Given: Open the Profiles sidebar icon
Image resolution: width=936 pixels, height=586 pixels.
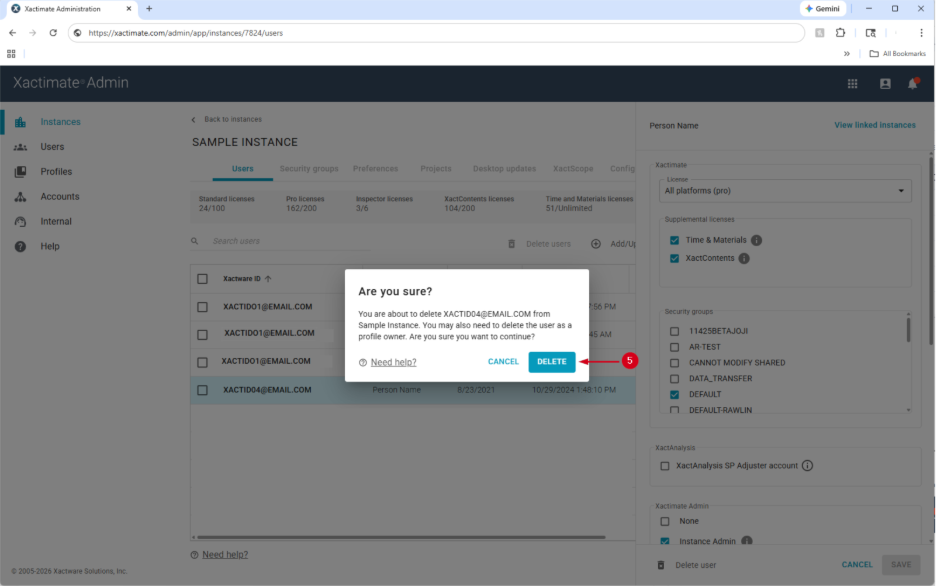Looking at the screenshot, I should [x=20, y=172].
